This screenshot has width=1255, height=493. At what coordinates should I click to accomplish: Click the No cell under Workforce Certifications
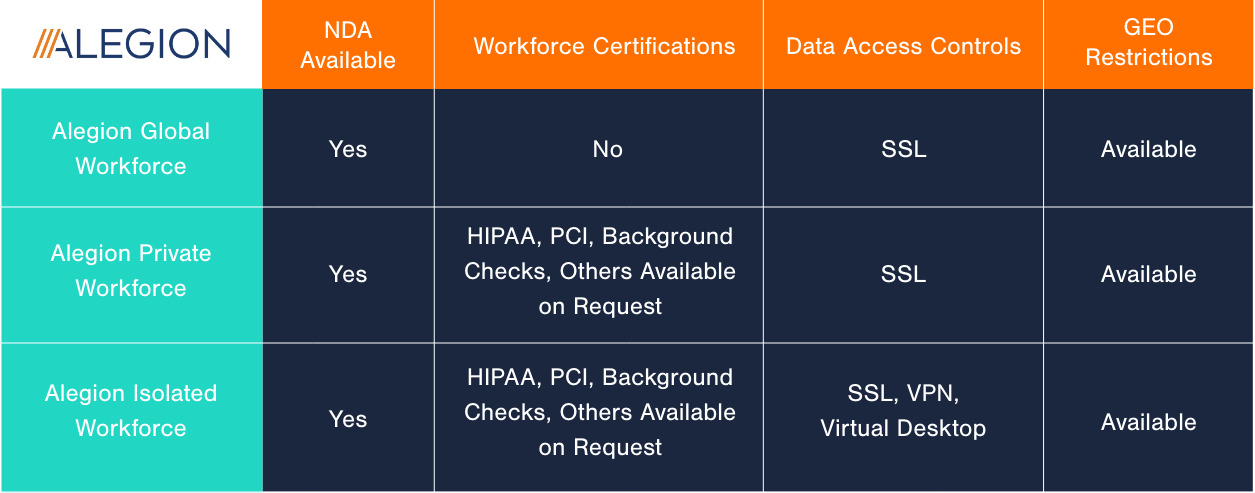point(607,149)
